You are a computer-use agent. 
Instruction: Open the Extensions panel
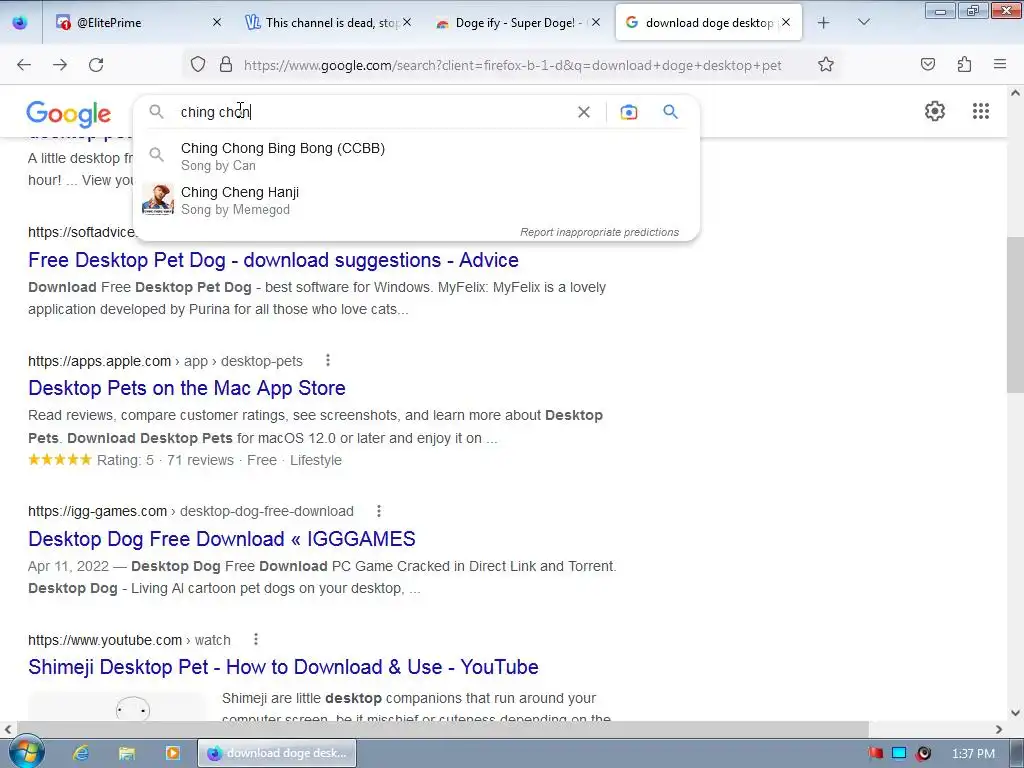click(964, 64)
